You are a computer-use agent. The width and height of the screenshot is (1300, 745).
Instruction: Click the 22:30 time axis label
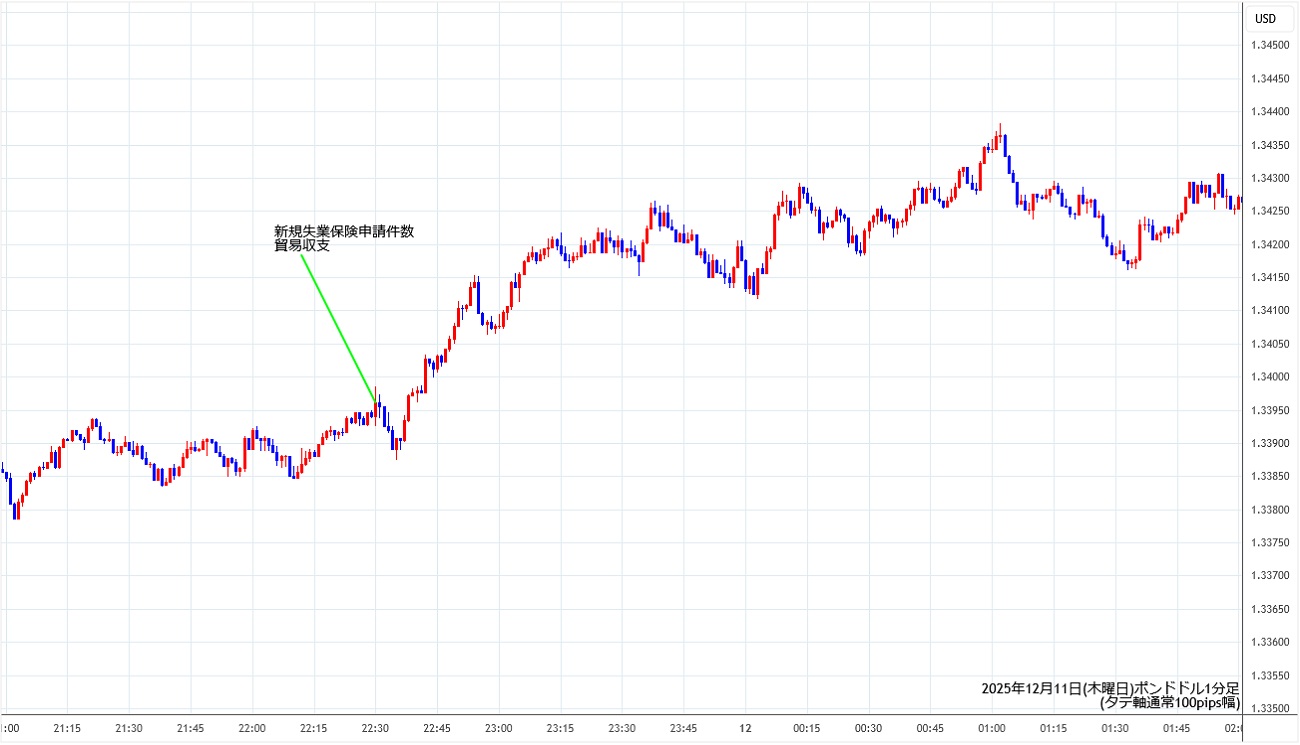(x=375, y=728)
